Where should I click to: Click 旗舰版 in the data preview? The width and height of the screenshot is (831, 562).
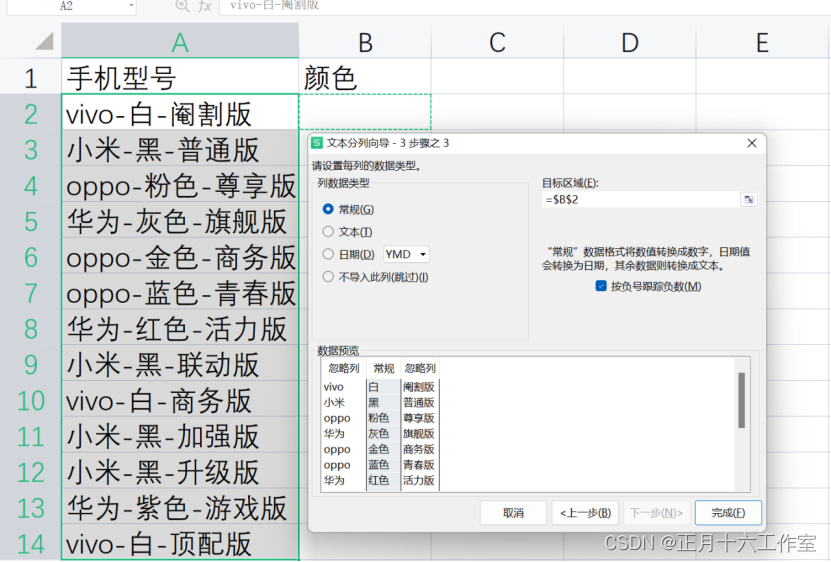[x=419, y=434]
